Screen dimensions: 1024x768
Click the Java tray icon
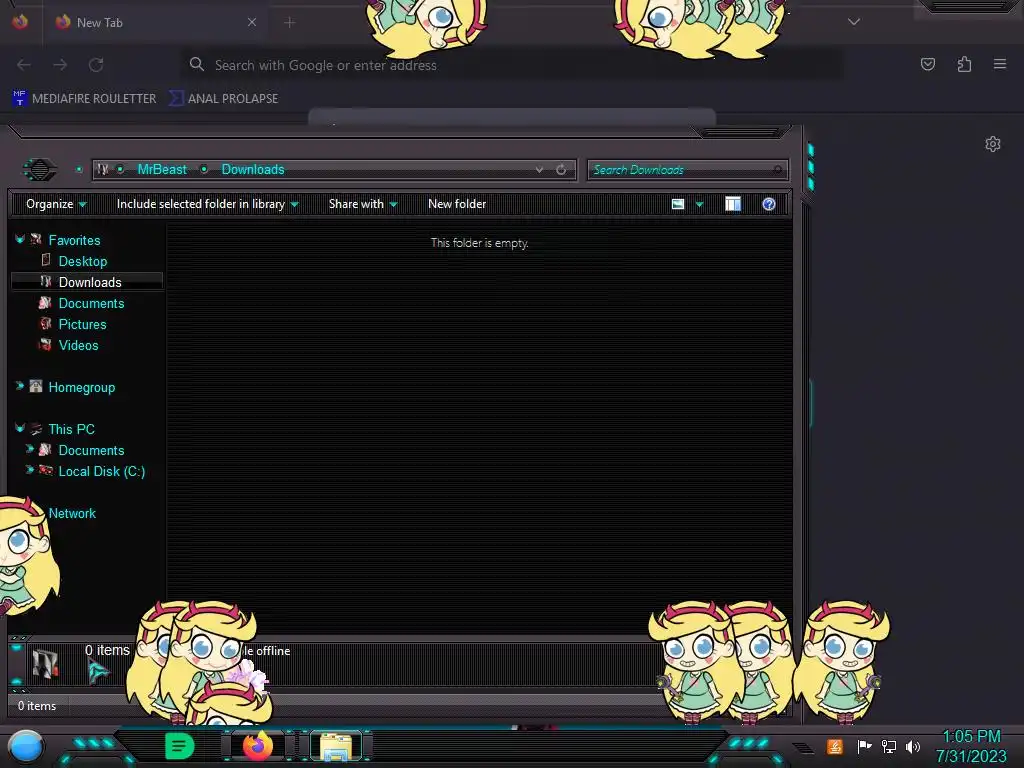(835, 746)
